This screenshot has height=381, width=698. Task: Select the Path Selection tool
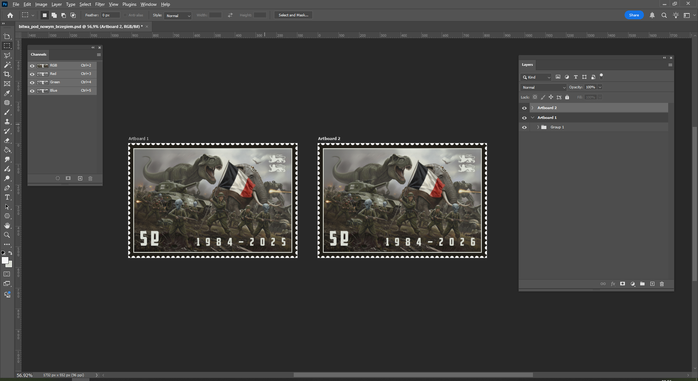pyautogui.click(x=7, y=207)
